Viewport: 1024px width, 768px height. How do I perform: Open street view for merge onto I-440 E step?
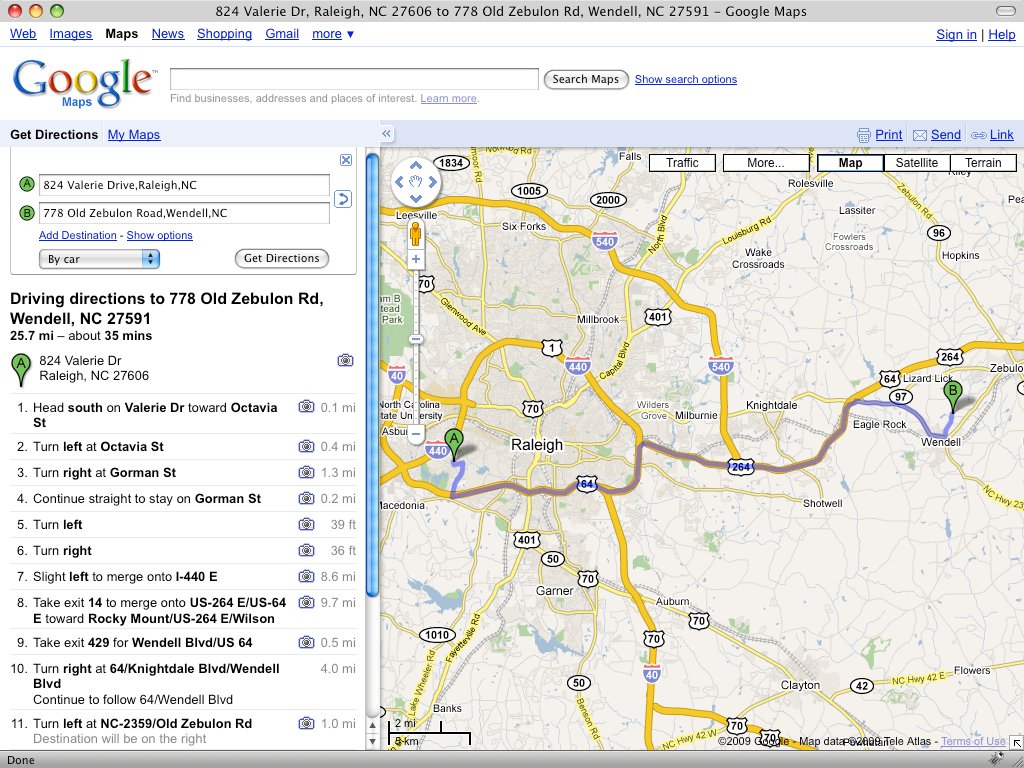306,577
